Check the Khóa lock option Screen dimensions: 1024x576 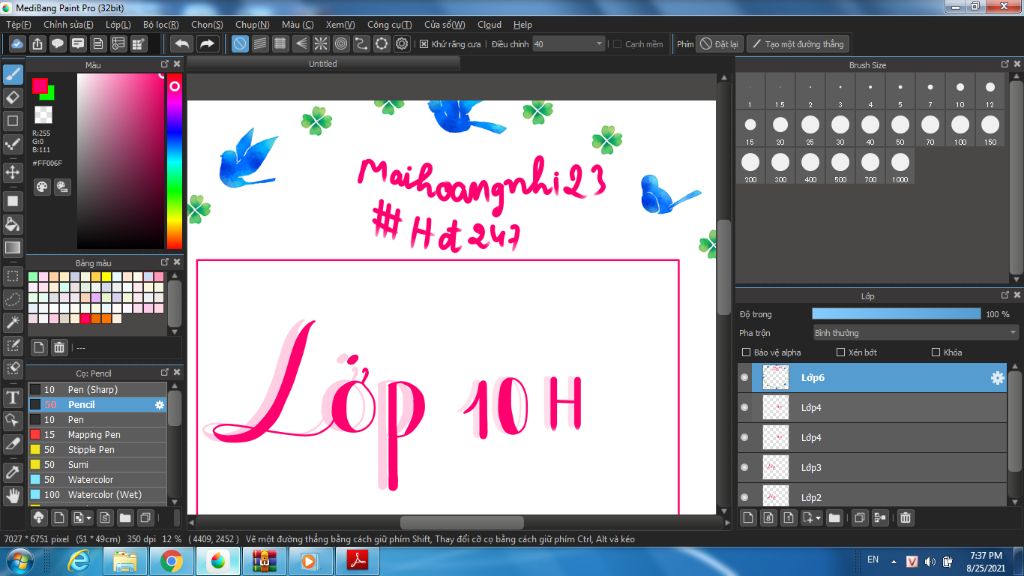935,352
